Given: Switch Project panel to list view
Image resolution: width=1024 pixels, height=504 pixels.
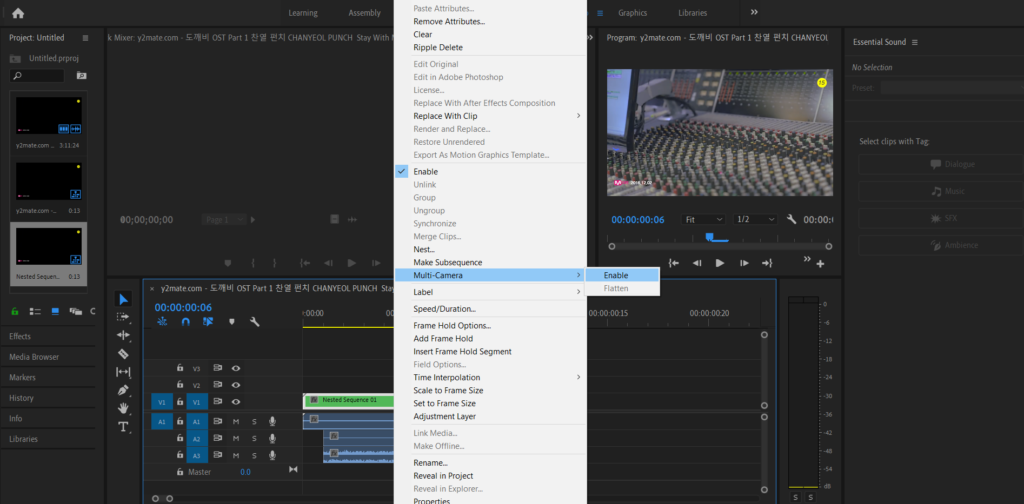Looking at the screenshot, I should [36, 311].
